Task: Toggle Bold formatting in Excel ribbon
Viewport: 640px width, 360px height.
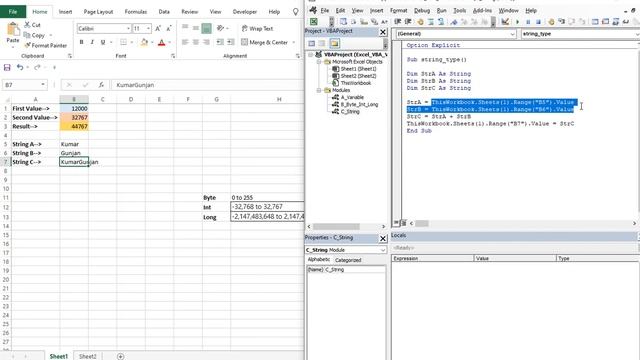Action: click(x=82, y=42)
